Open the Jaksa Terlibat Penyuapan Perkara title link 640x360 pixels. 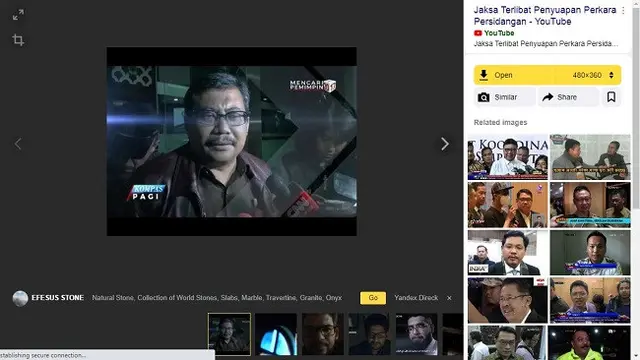(x=545, y=16)
